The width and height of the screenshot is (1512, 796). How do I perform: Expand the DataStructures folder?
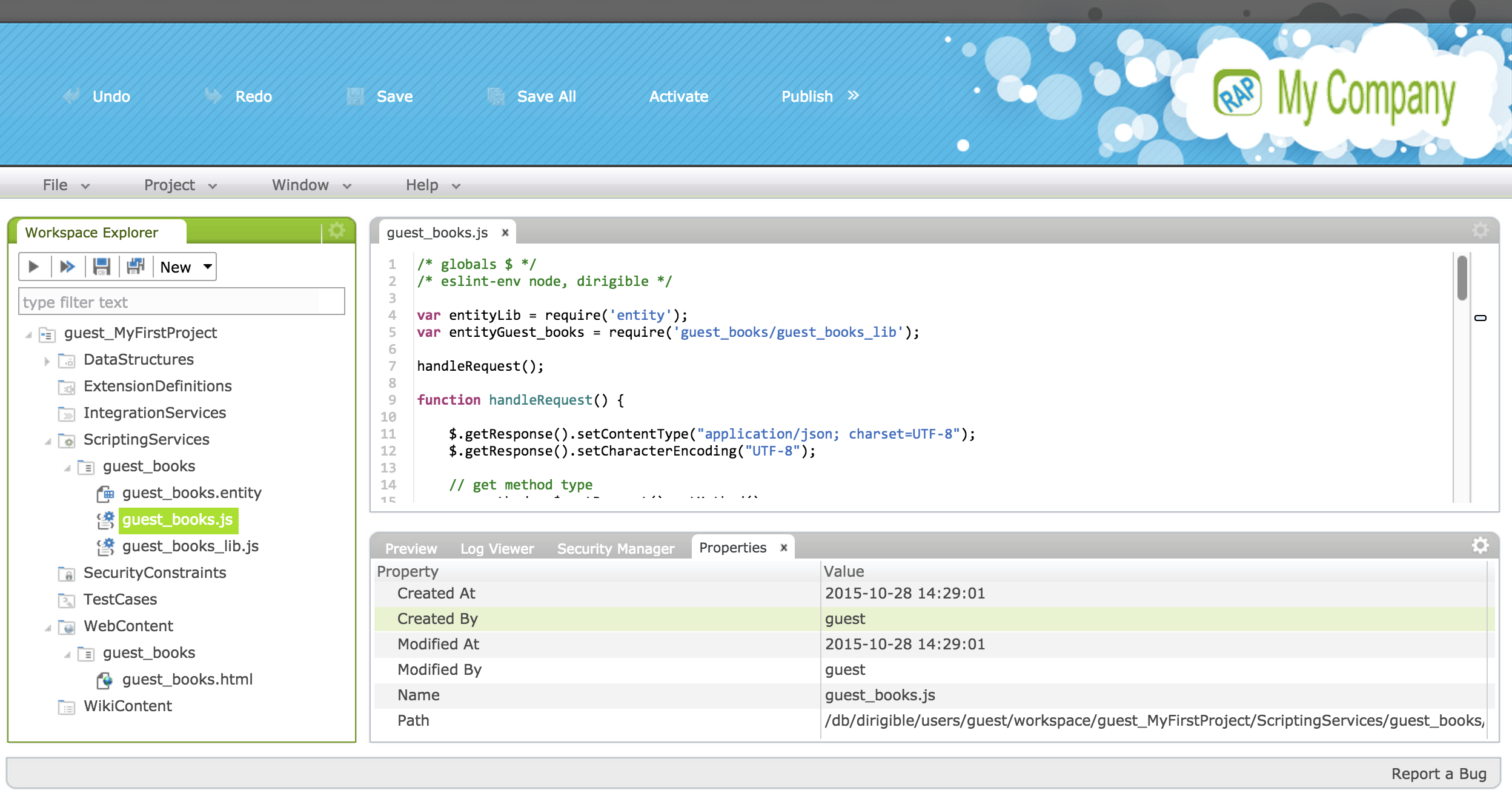click(x=47, y=361)
